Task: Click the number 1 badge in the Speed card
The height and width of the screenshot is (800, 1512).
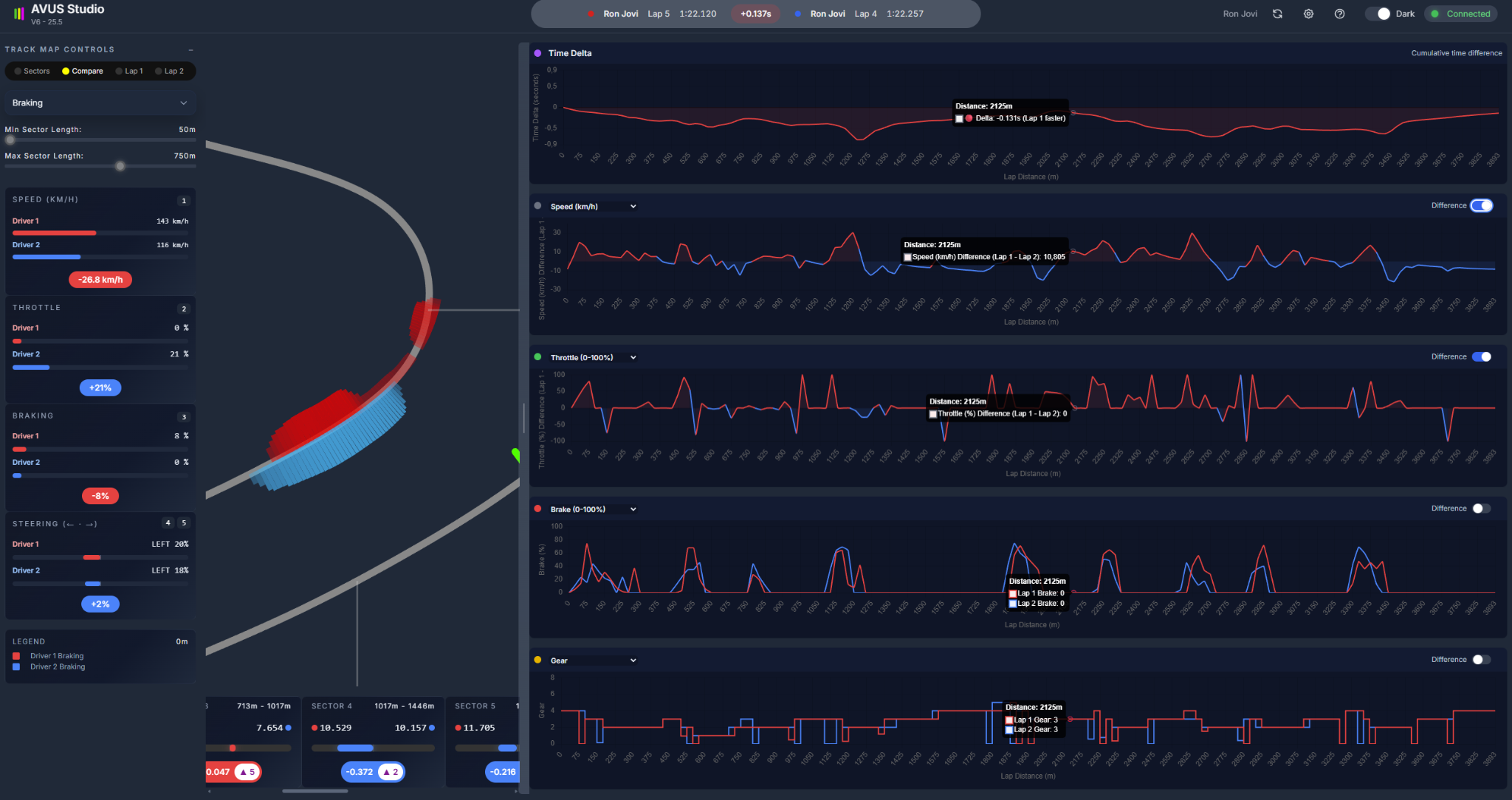Action: (x=184, y=201)
